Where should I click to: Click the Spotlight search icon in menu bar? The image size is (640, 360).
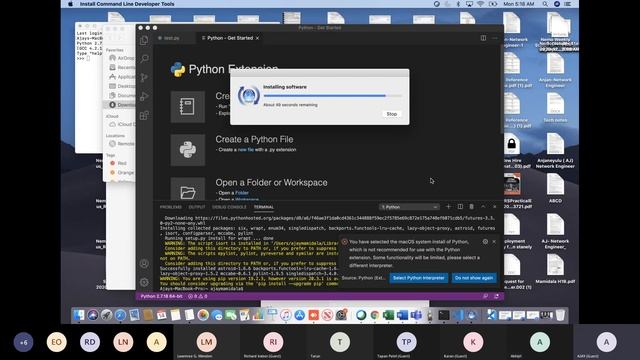click(545, 4)
